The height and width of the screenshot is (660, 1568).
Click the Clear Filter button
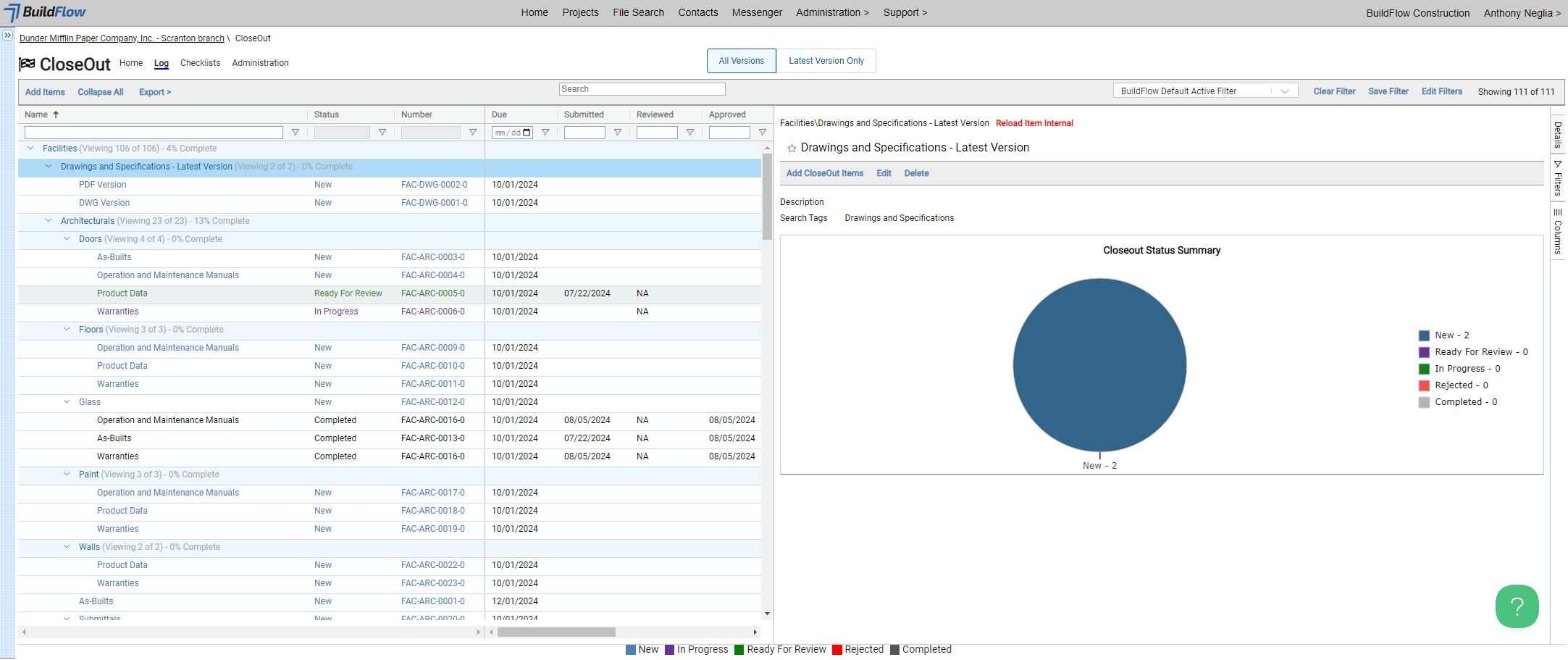[x=1334, y=91]
